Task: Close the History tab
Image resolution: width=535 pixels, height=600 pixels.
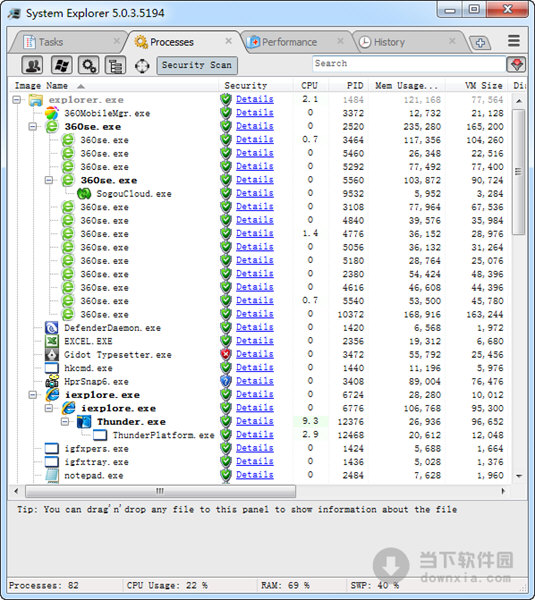Action: pos(452,41)
